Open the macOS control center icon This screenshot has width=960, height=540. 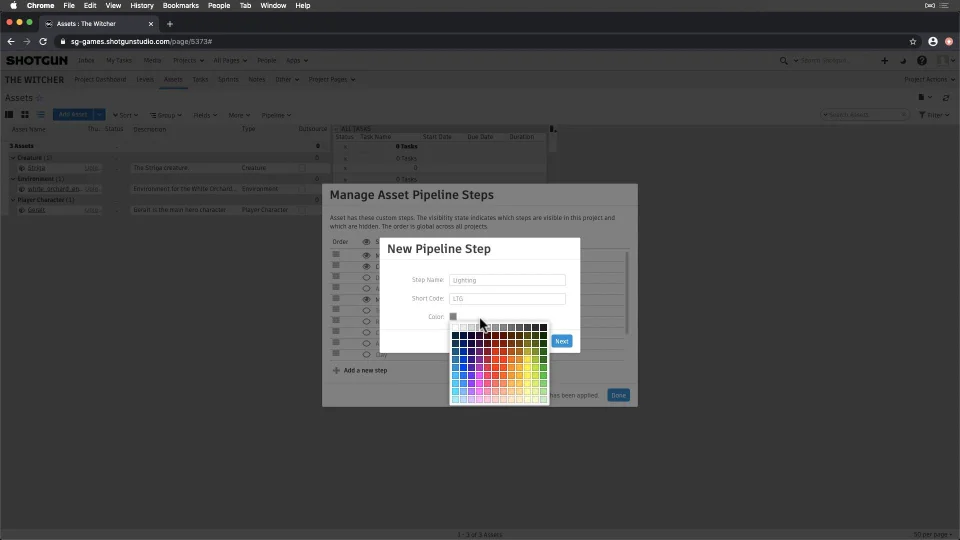[x=944, y=6]
